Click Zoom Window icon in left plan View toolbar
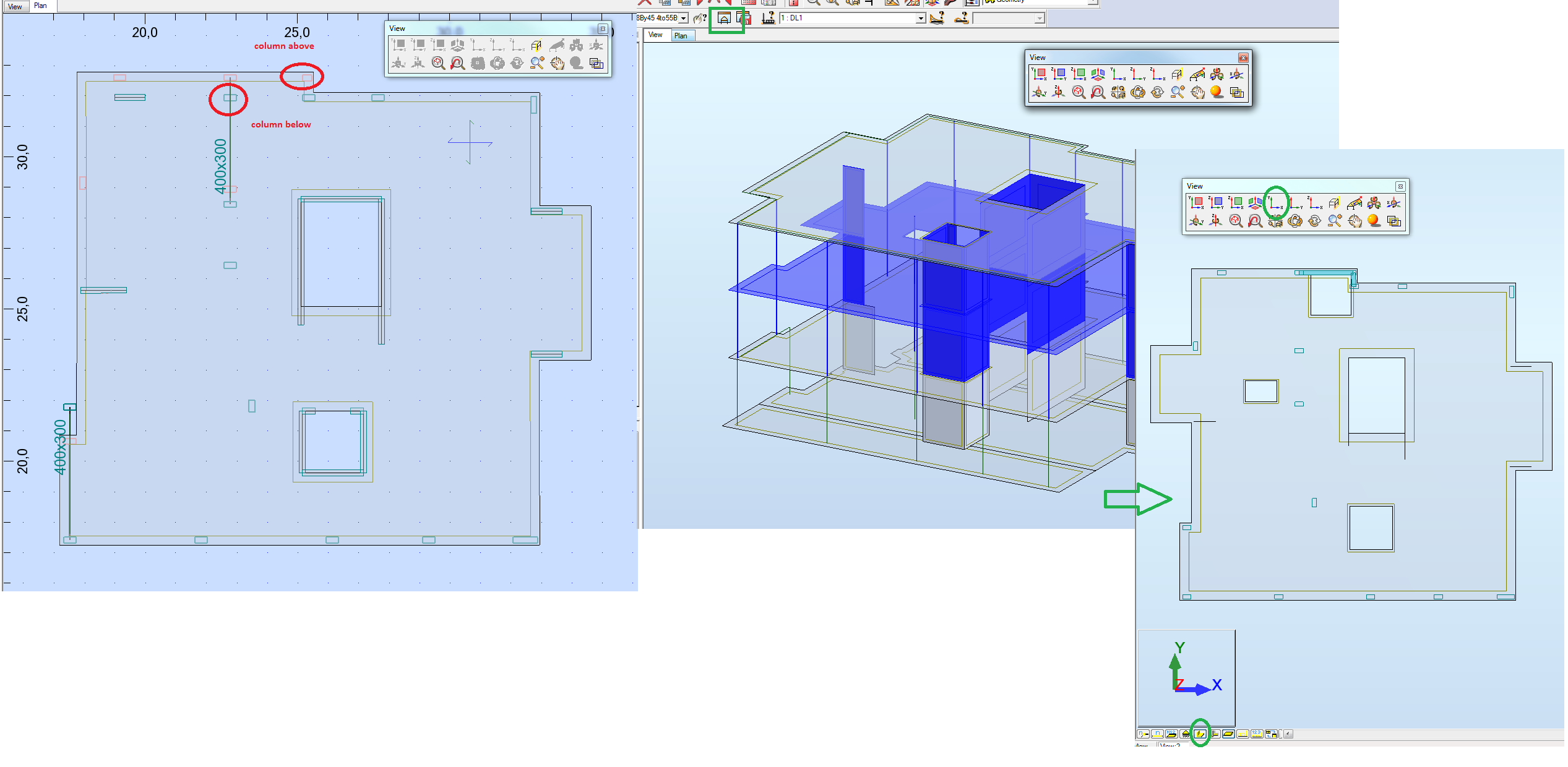Image resolution: width=1568 pixels, height=767 pixels. coord(537,63)
